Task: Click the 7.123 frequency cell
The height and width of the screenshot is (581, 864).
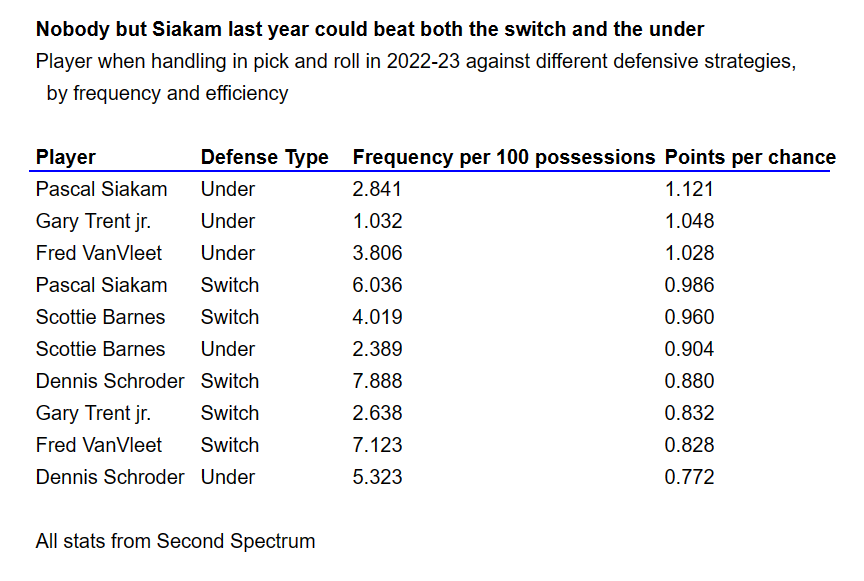Action: coord(377,445)
